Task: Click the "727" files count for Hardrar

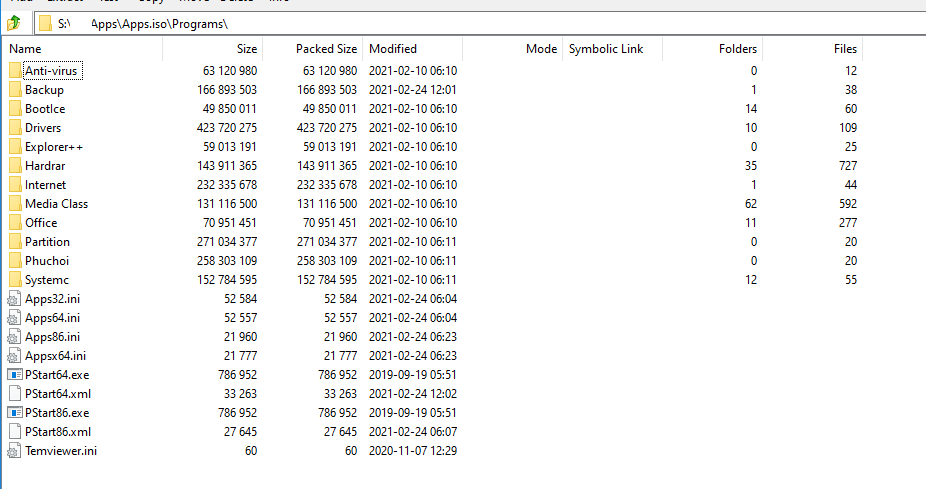Action: tap(848, 166)
